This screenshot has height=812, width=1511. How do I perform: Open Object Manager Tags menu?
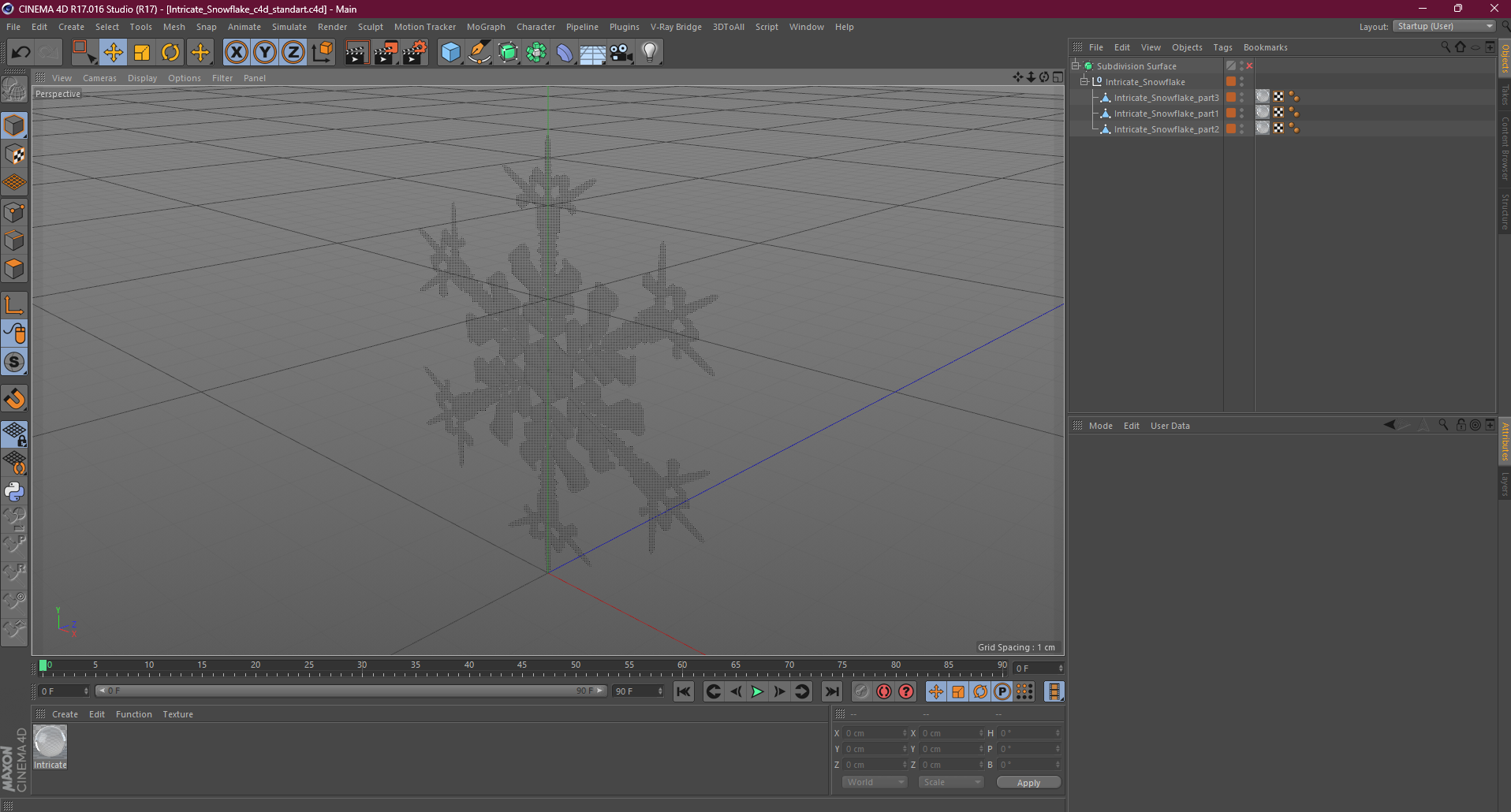click(1222, 47)
